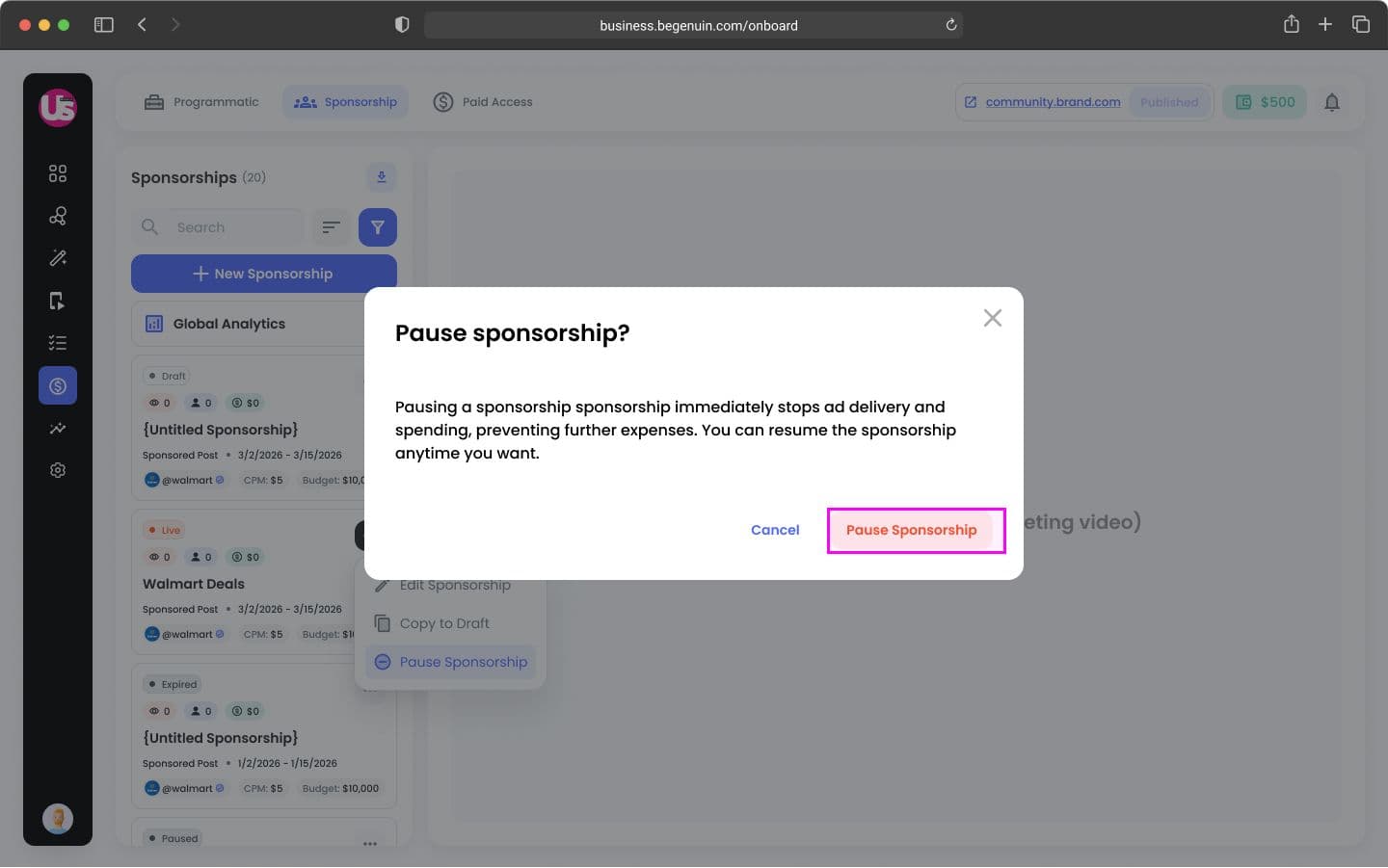Image resolution: width=1388 pixels, height=868 pixels.
Task: Click the Draft status badge
Action: 167,376
